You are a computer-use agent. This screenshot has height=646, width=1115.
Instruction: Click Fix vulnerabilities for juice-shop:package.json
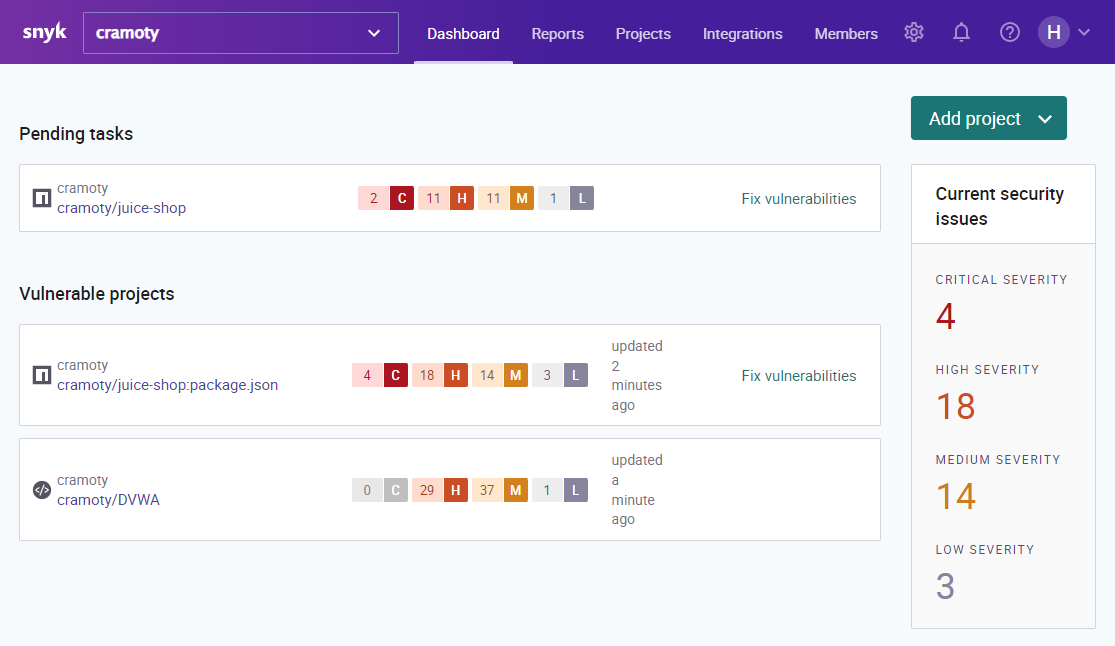click(799, 376)
